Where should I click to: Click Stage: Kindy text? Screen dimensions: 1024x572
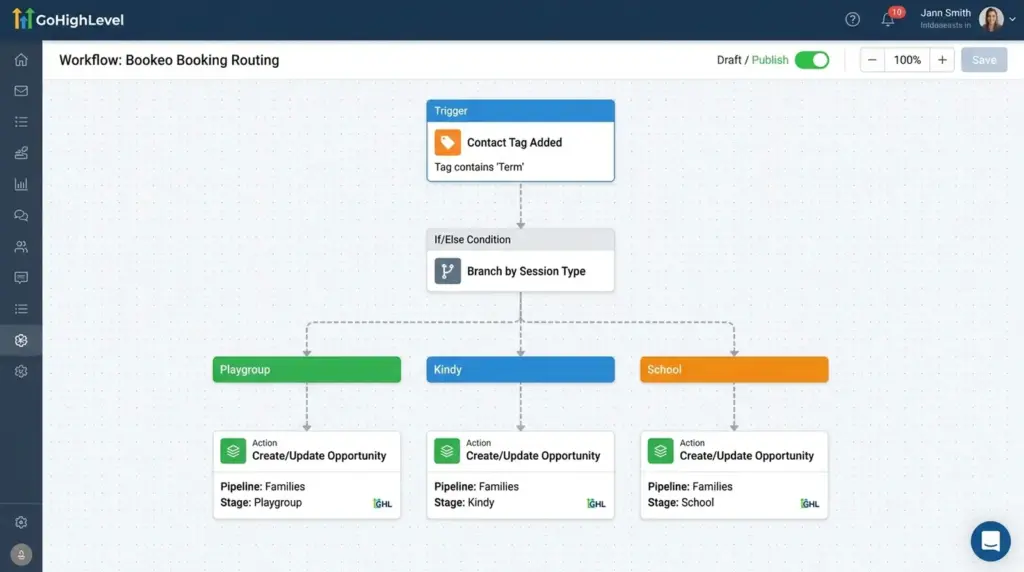click(464, 503)
